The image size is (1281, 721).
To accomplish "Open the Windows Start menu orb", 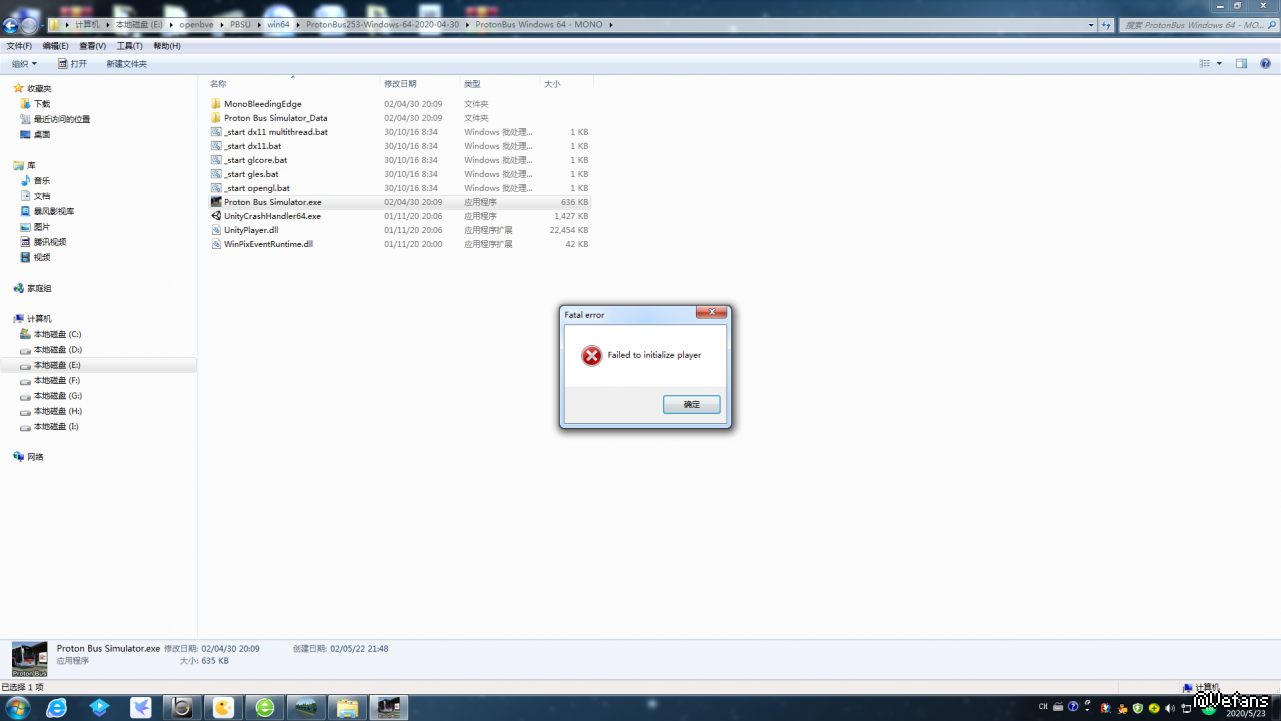I will (18, 708).
